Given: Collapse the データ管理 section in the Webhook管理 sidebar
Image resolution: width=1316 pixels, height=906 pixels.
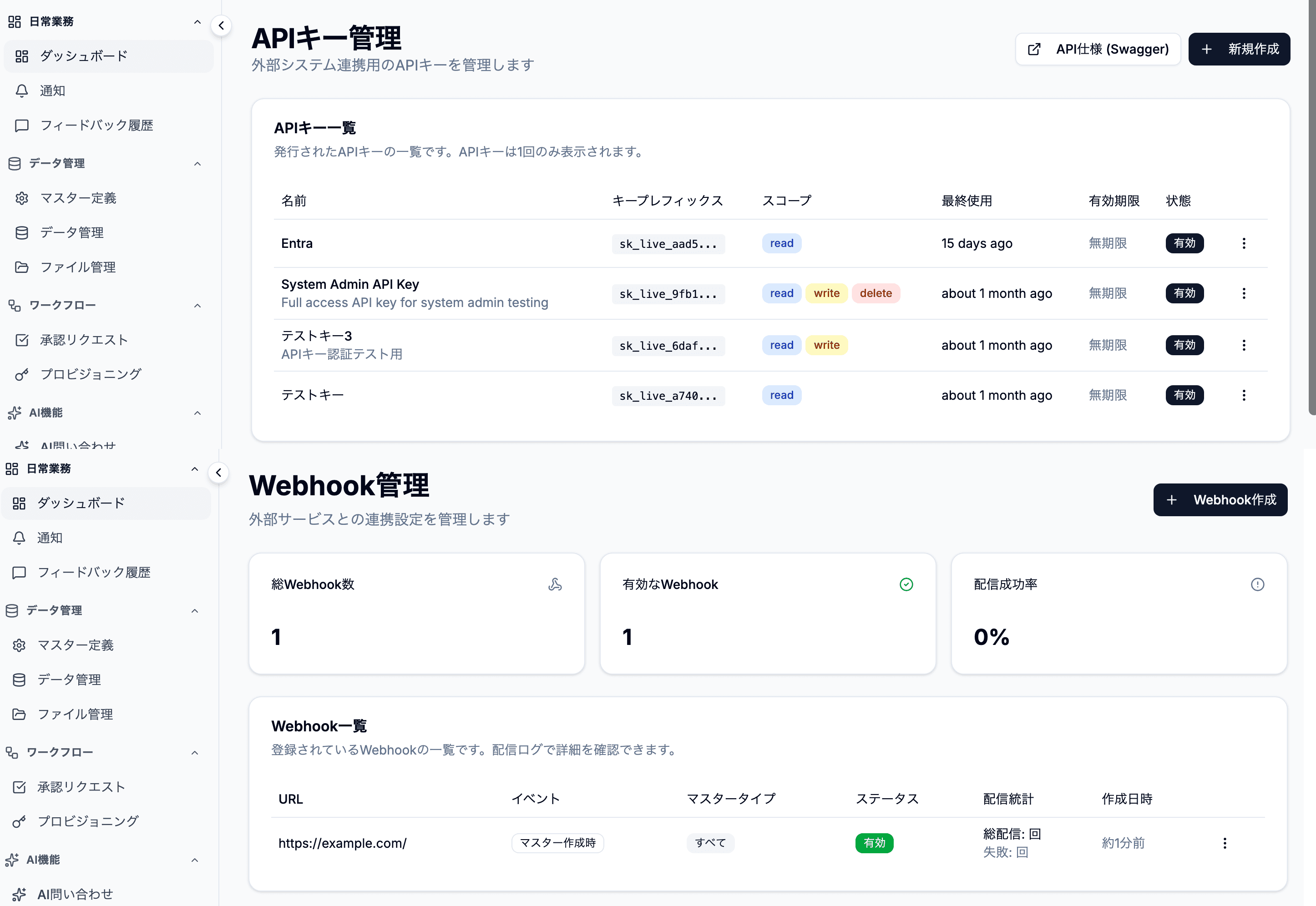Looking at the screenshot, I should [195, 611].
